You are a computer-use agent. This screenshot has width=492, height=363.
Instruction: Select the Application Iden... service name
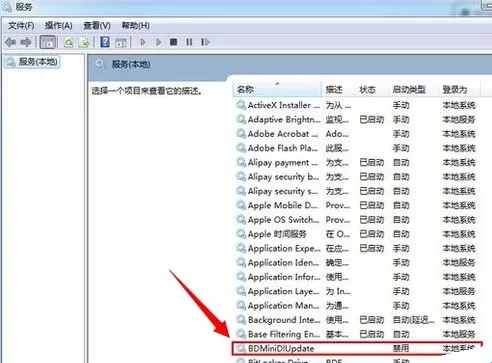[x=283, y=263]
